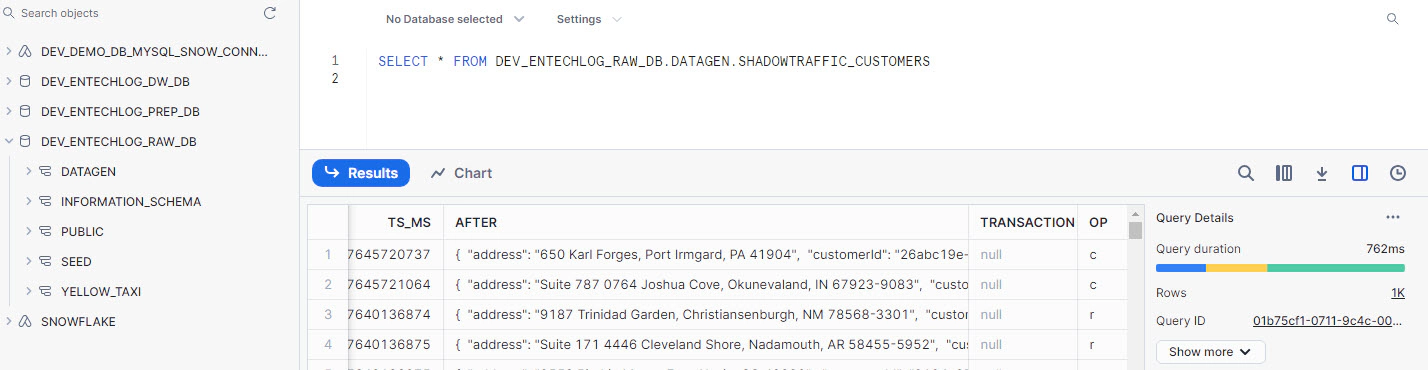Select the Results tab
The image size is (1428, 370).
click(361, 173)
